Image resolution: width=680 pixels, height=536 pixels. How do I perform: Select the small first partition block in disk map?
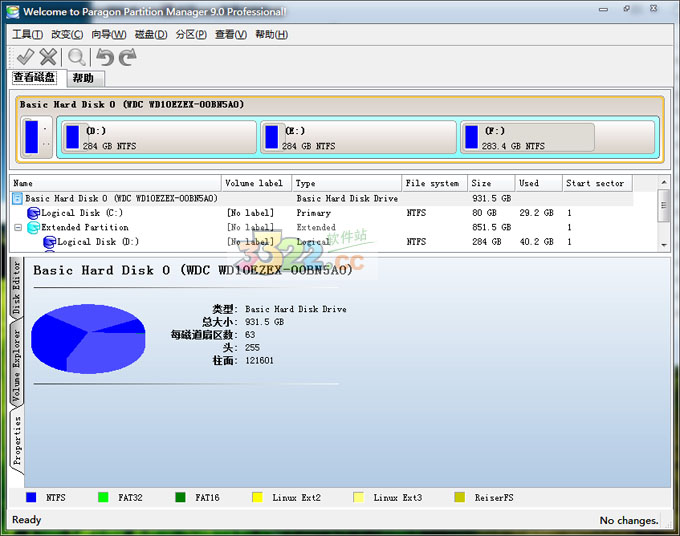pyautogui.click(x=37, y=137)
